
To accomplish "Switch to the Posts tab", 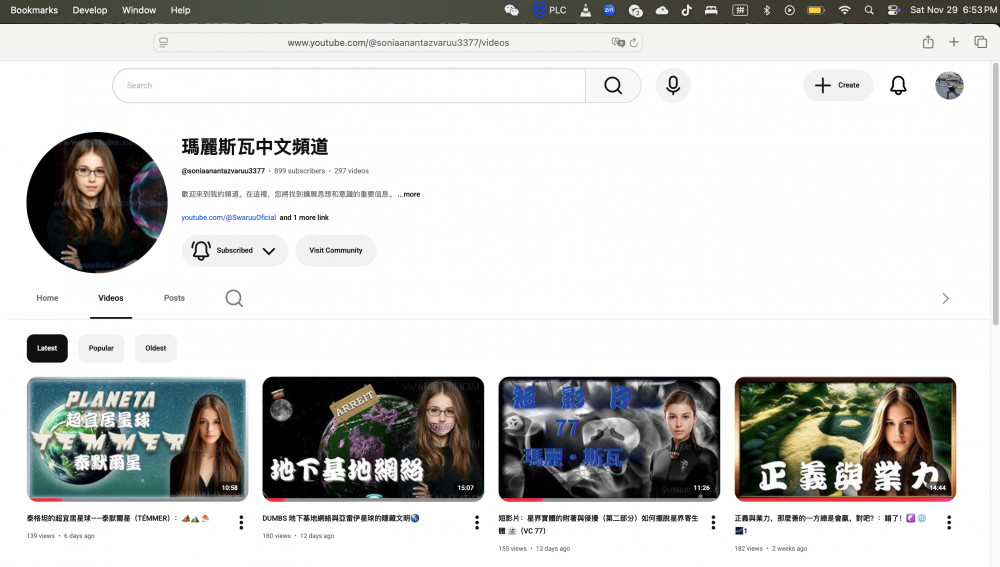I will [x=174, y=298].
